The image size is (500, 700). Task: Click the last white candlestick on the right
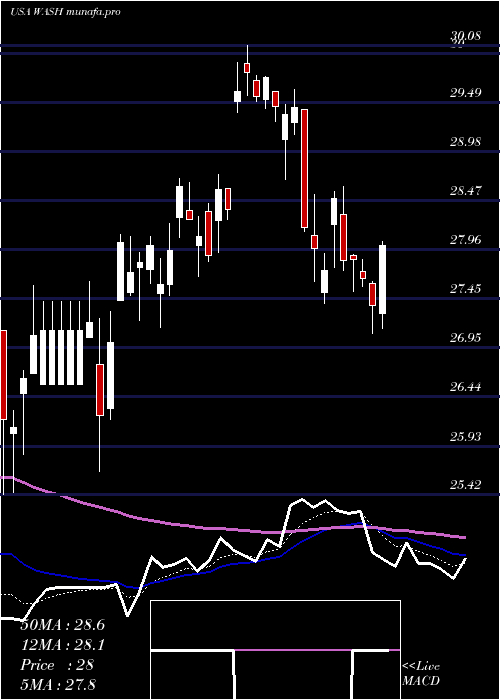coord(383,279)
